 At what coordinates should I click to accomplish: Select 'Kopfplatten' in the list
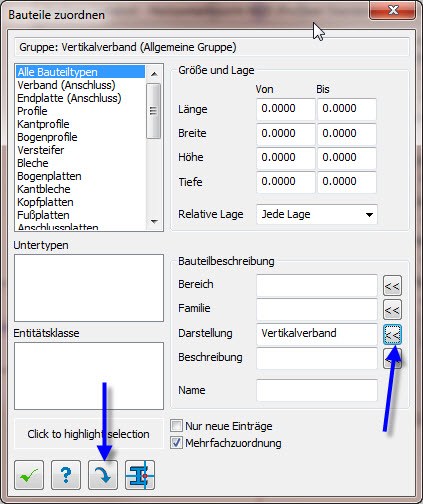pyautogui.click(x=80, y=202)
